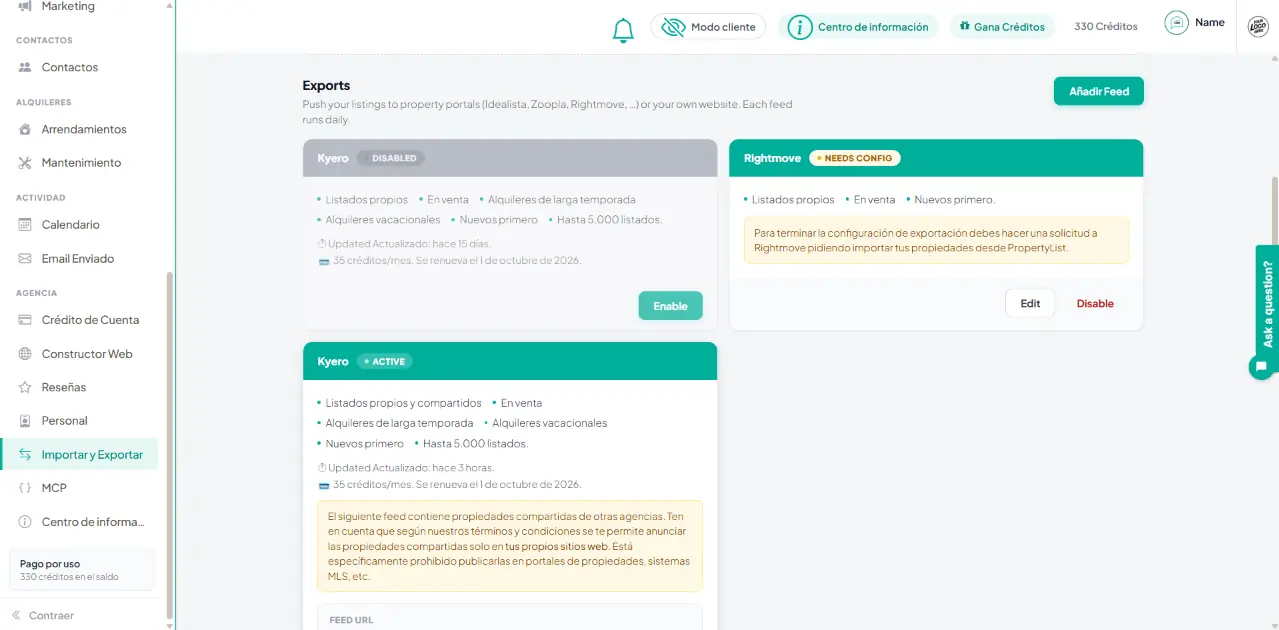Click the FEED URL label
The image size is (1279, 630).
tap(351, 620)
